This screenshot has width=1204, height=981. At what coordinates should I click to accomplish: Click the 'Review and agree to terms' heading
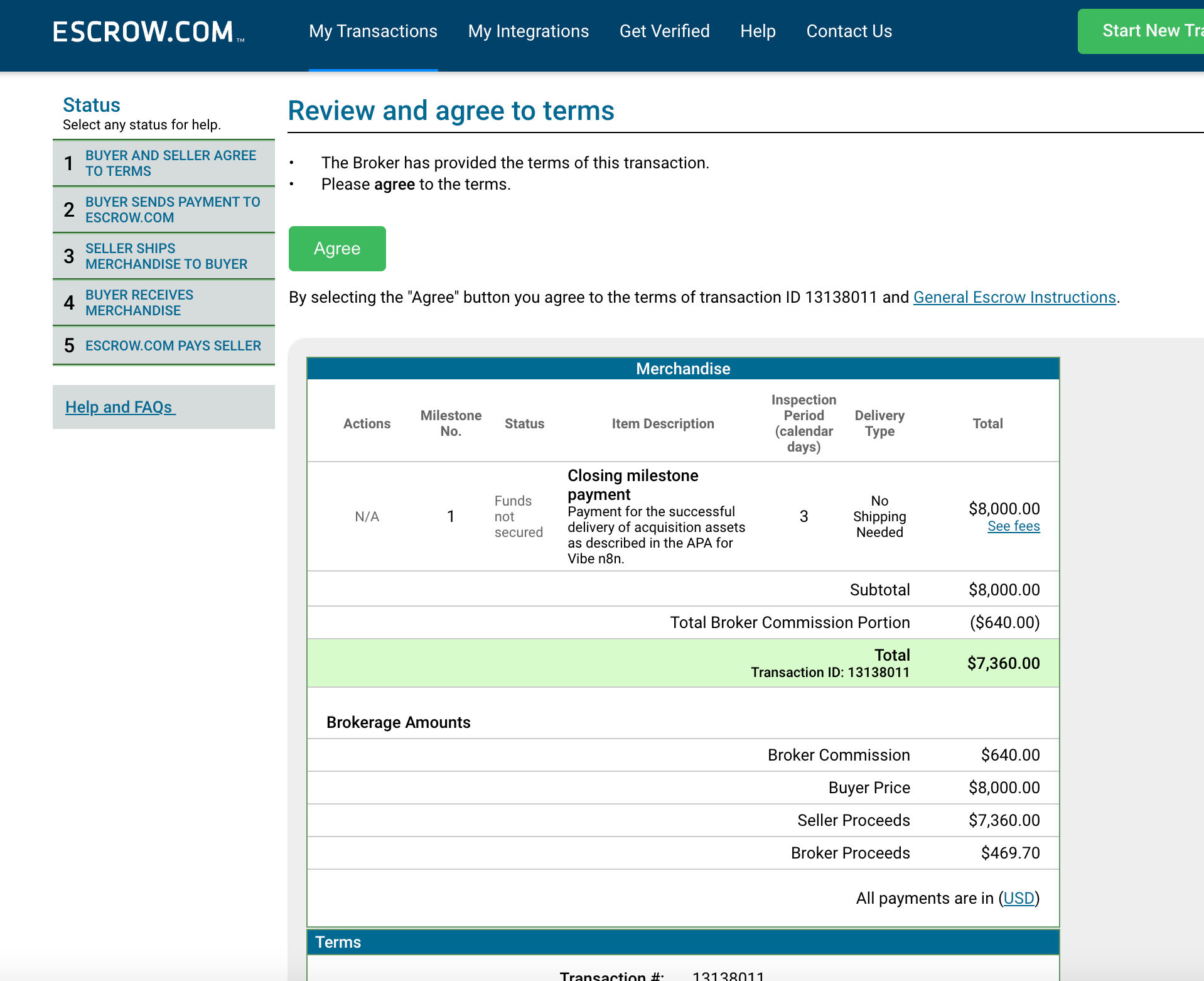(x=451, y=111)
